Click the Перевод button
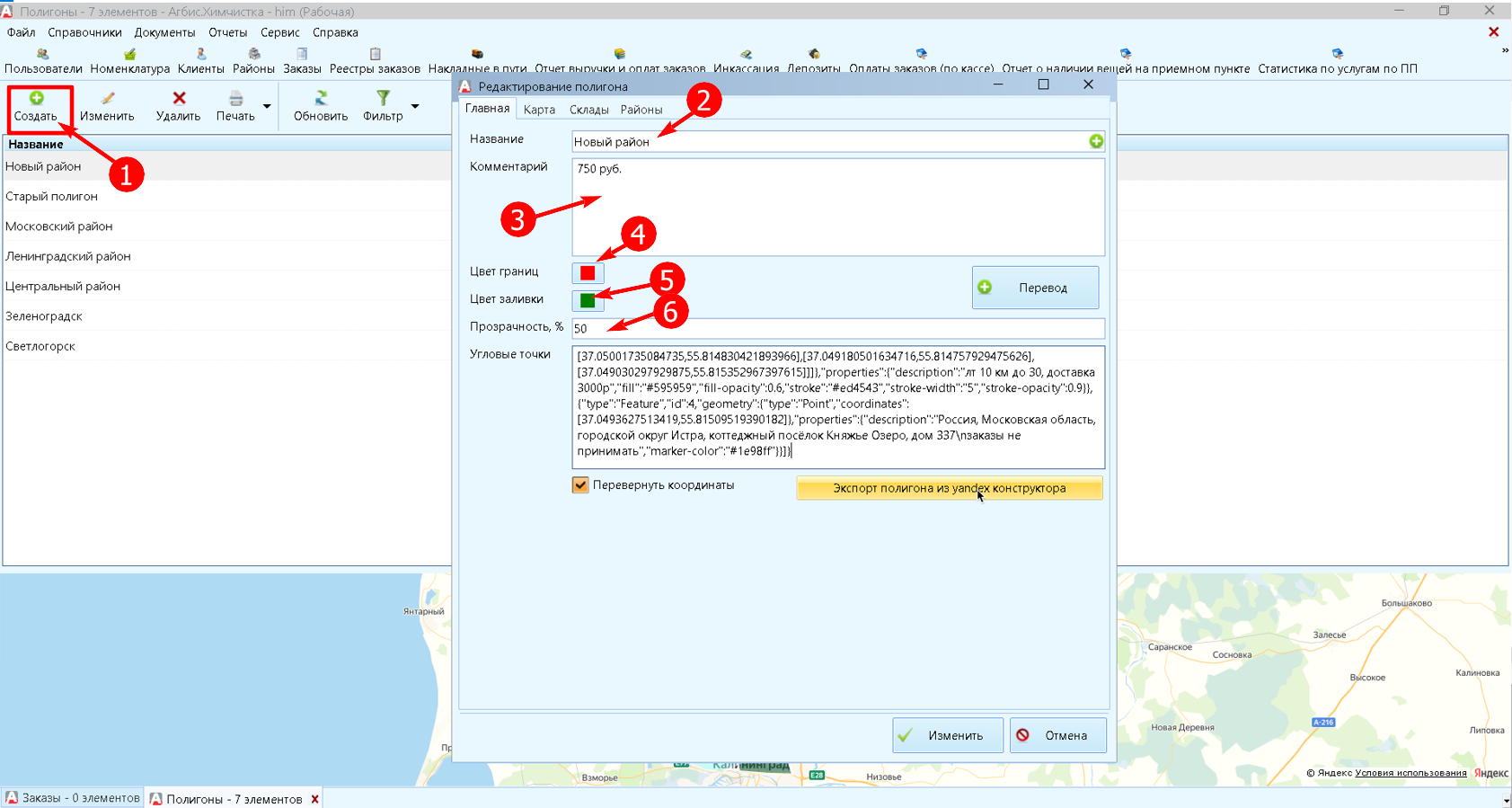This screenshot has width=1512, height=808. pyautogui.click(x=1035, y=288)
